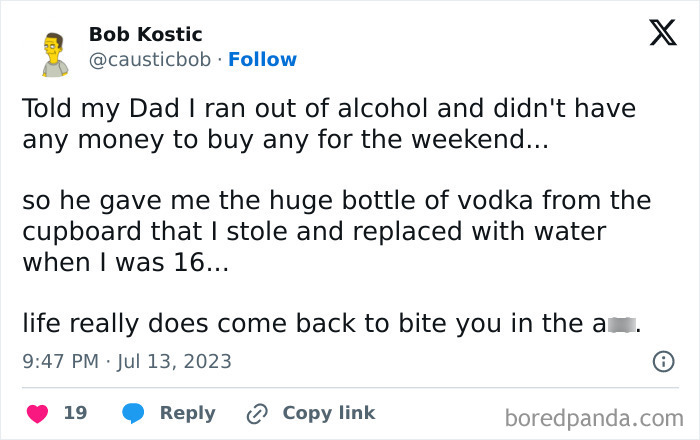700x440 pixels.
Task: Click the "life really does come back" line
Action: pos(310,324)
